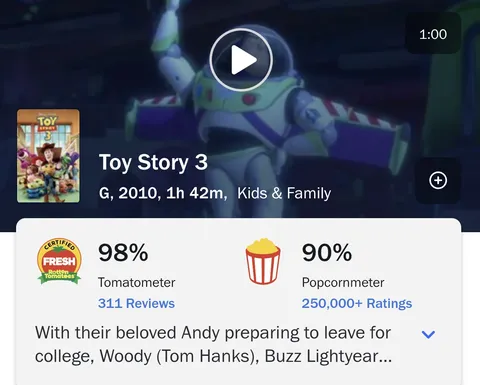Open the 311 Reviews link
This screenshot has width=480, height=385.
pos(136,303)
